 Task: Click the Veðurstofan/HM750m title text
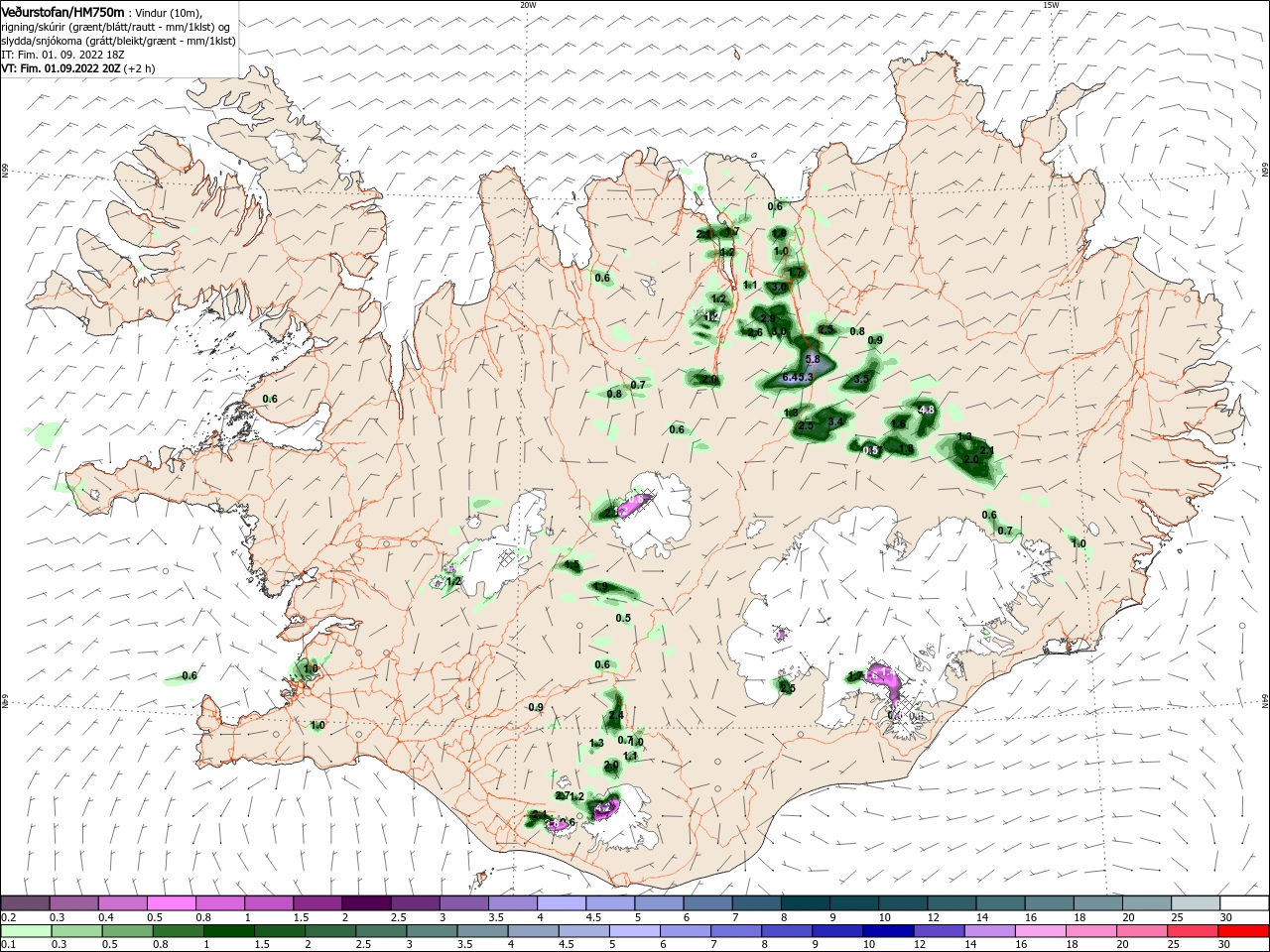(63, 11)
